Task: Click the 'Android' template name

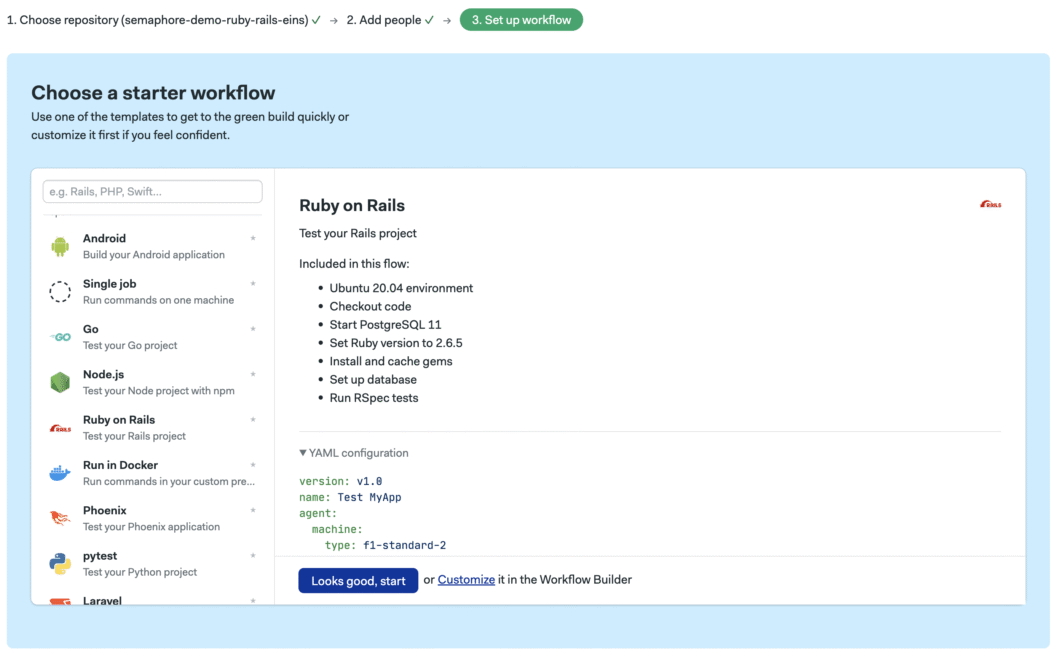Action: [104, 238]
